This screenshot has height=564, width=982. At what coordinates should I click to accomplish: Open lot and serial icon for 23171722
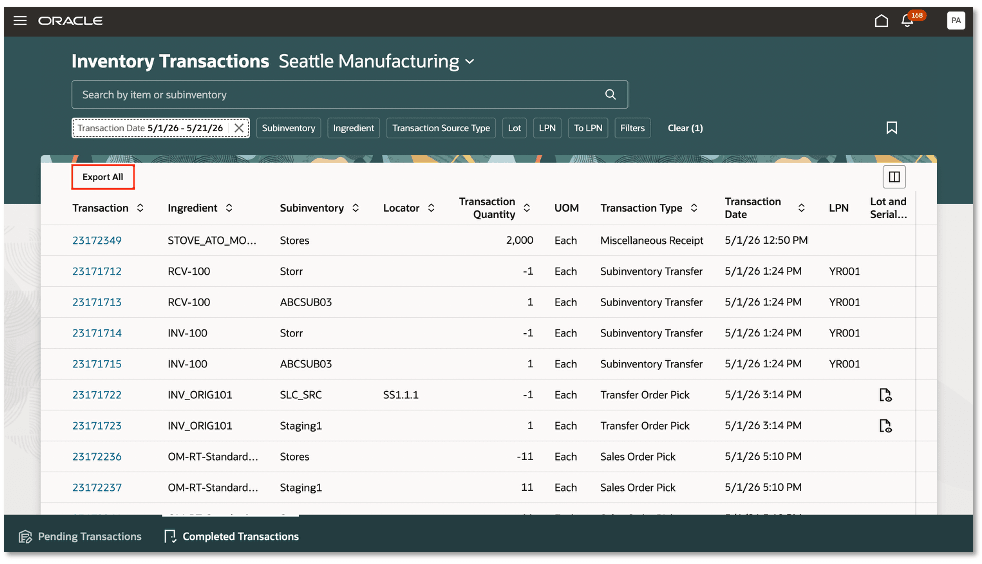[x=885, y=395]
